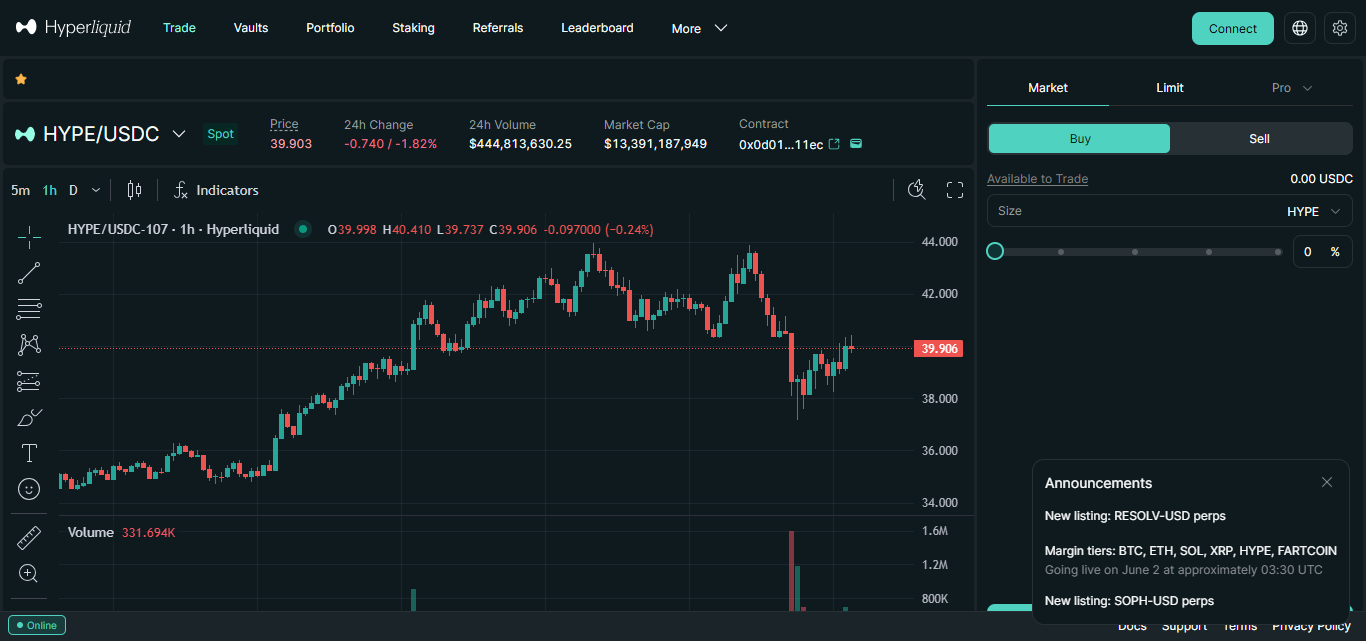This screenshot has width=1366, height=641.
Task: Click the green symbol status dot
Action: pos(303,229)
